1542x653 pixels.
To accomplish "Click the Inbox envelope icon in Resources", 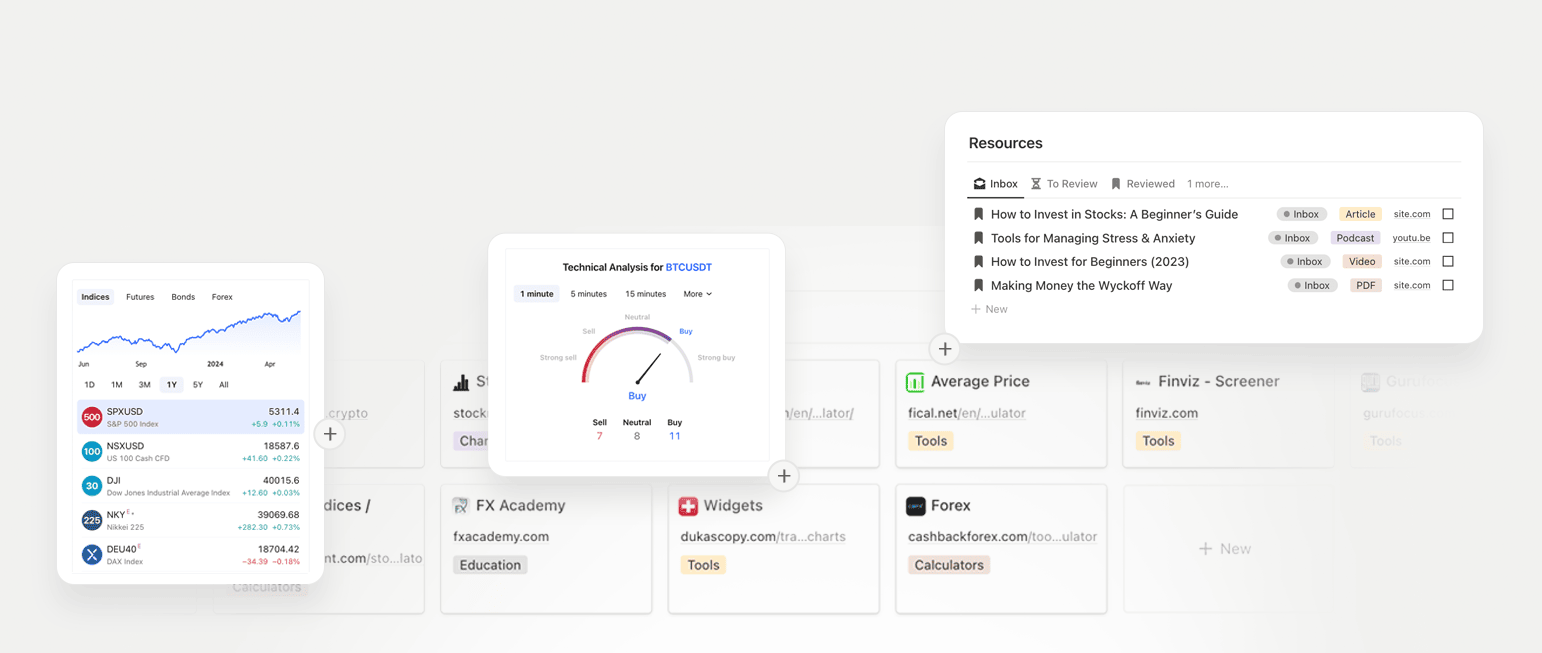I will coord(978,184).
